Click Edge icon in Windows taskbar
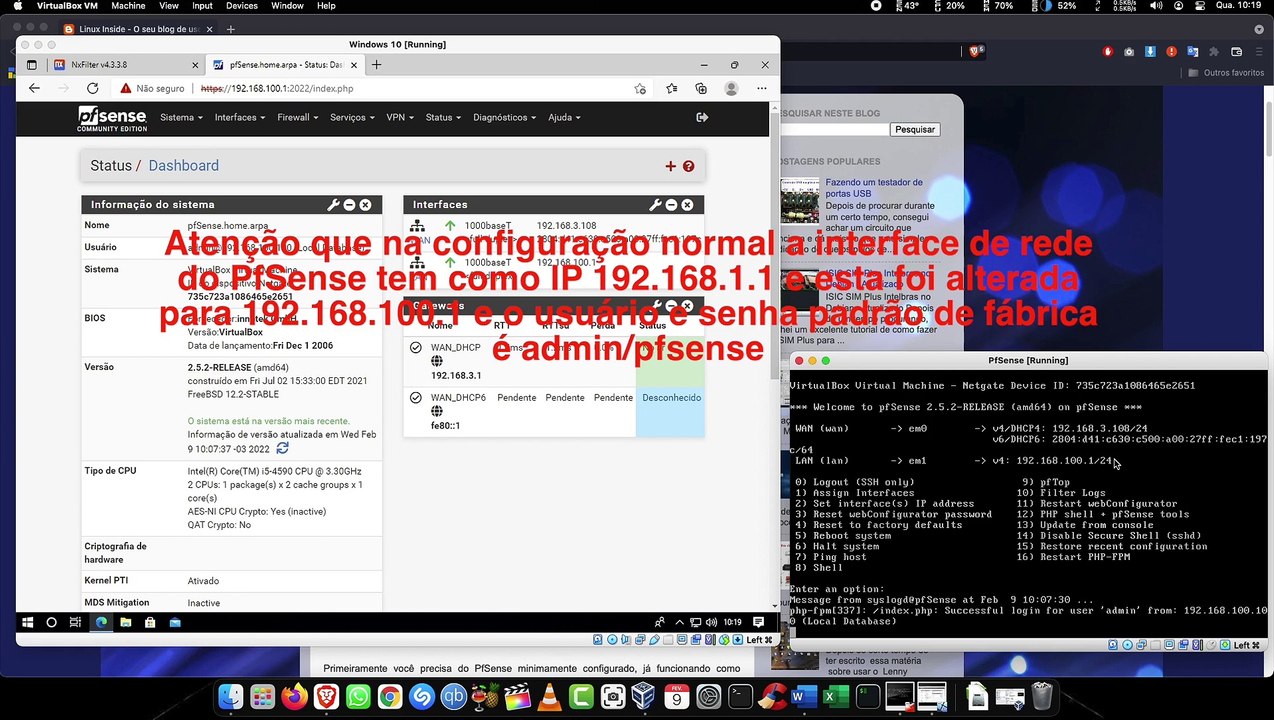The width and height of the screenshot is (1274, 720). tap(101, 622)
